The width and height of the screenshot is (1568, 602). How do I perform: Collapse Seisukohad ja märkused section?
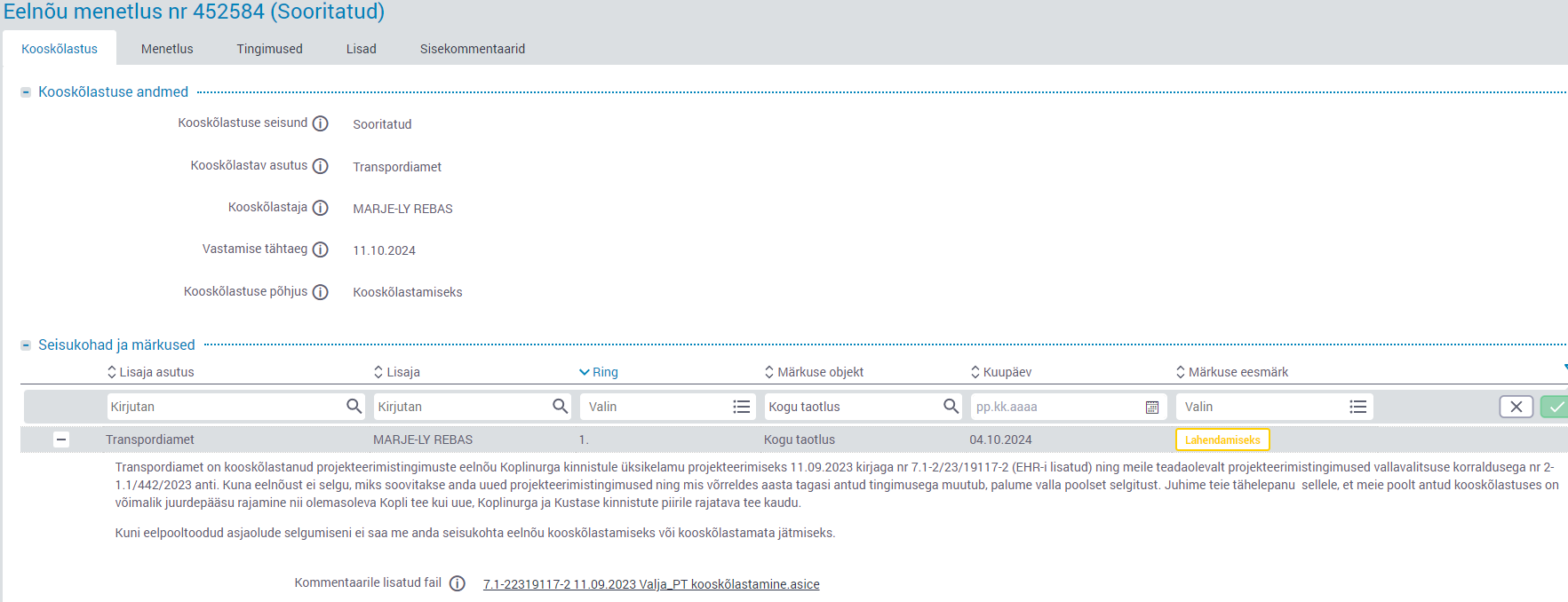[x=26, y=345]
